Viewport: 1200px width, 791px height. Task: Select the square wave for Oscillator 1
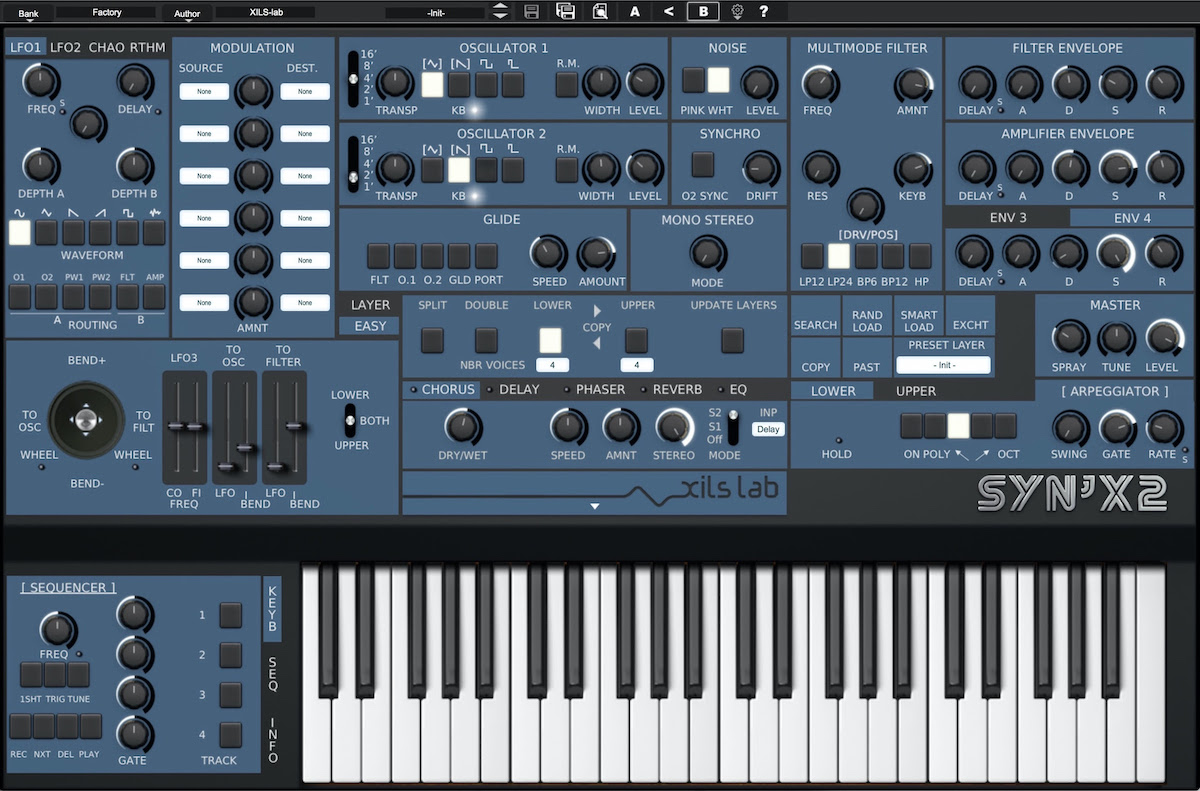tap(484, 84)
